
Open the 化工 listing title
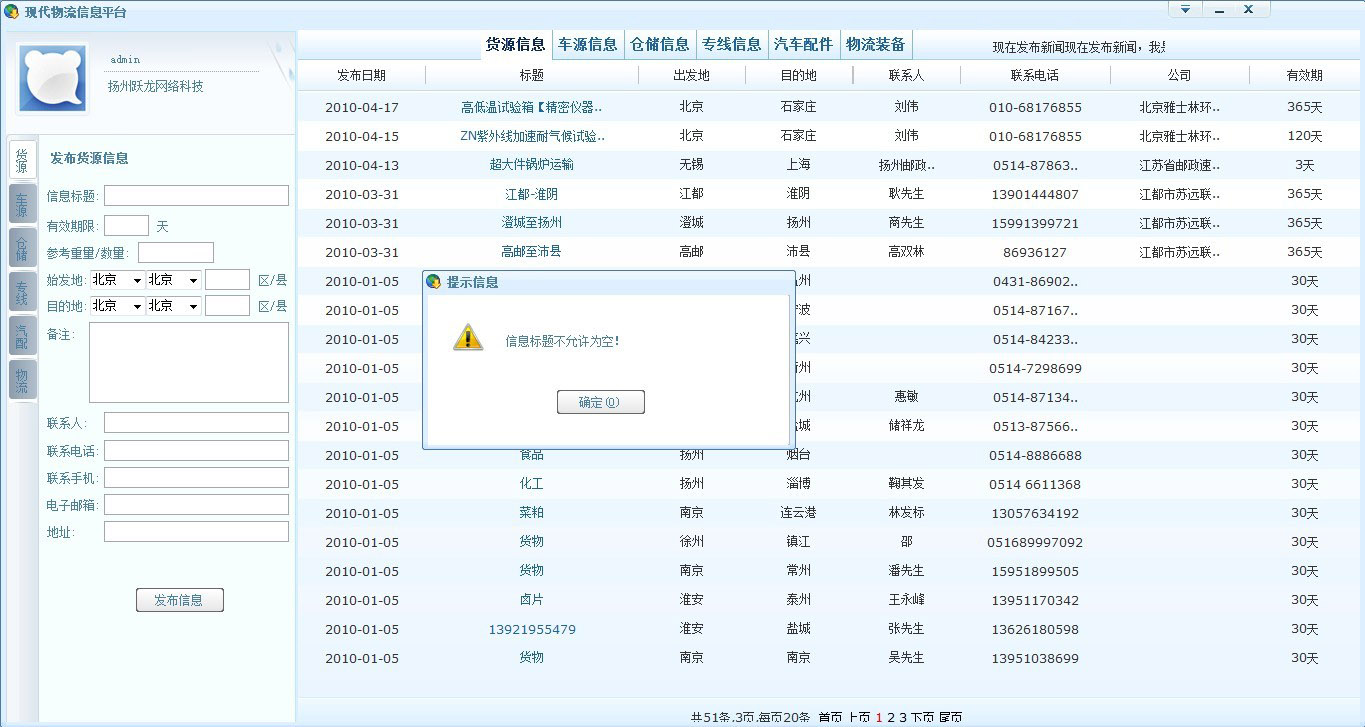(x=532, y=484)
